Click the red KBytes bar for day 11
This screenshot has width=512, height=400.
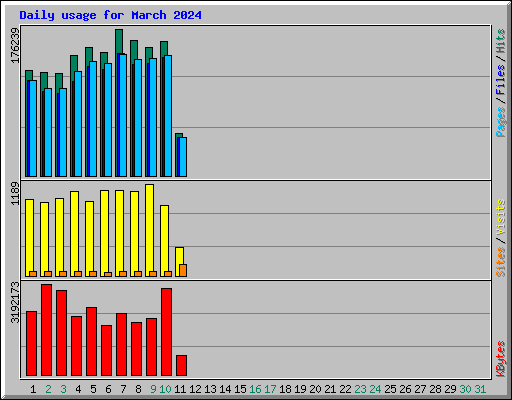pos(181,366)
